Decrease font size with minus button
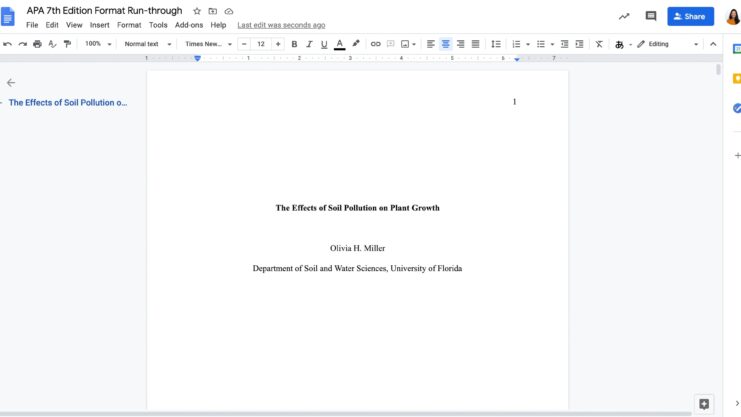Image resolution: width=741 pixels, height=417 pixels. tap(244, 44)
